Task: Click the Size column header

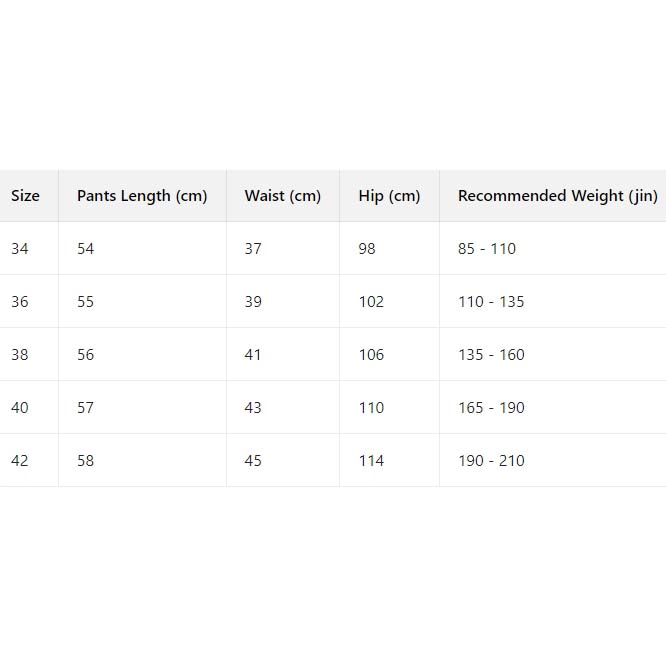Action: 25,196
